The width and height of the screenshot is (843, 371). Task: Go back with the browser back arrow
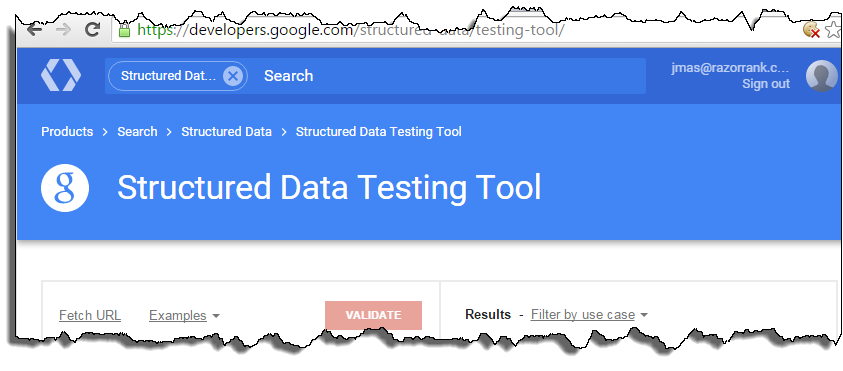(x=34, y=30)
